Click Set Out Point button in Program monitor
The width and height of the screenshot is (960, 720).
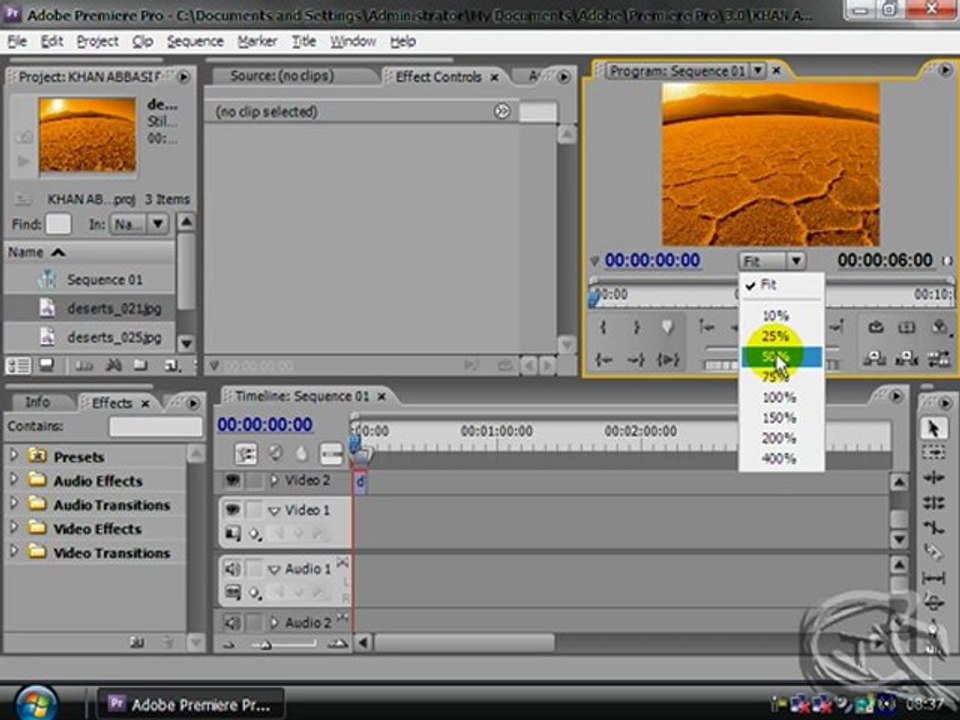click(636, 328)
